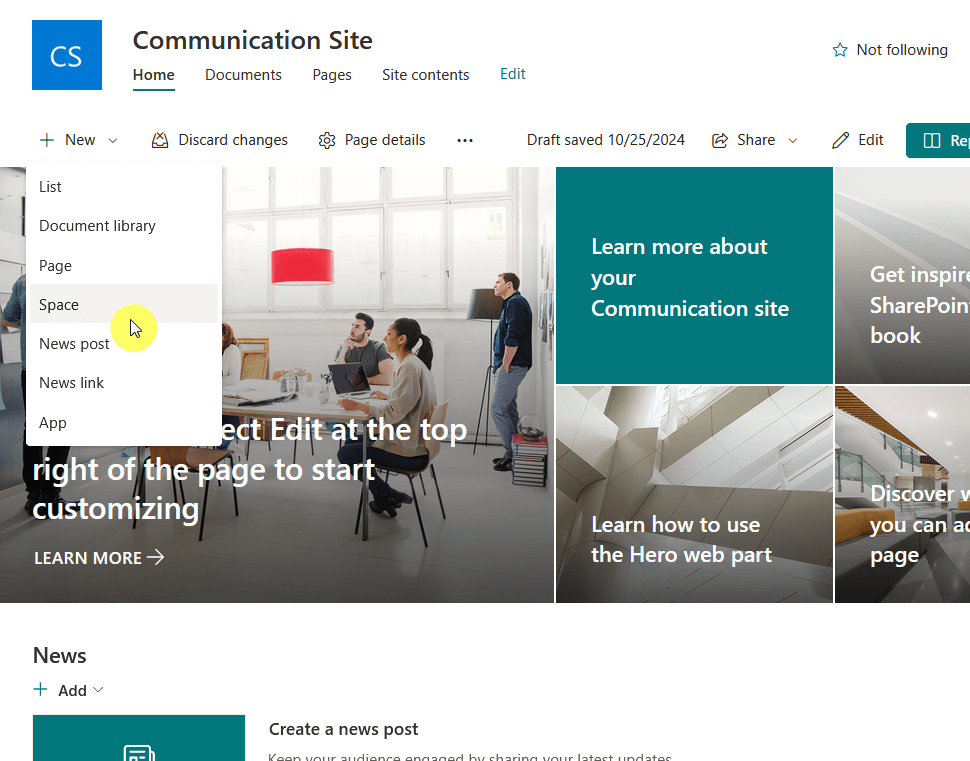Click the Not following star icon
Image resolution: width=970 pixels, height=761 pixels.
(839, 50)
